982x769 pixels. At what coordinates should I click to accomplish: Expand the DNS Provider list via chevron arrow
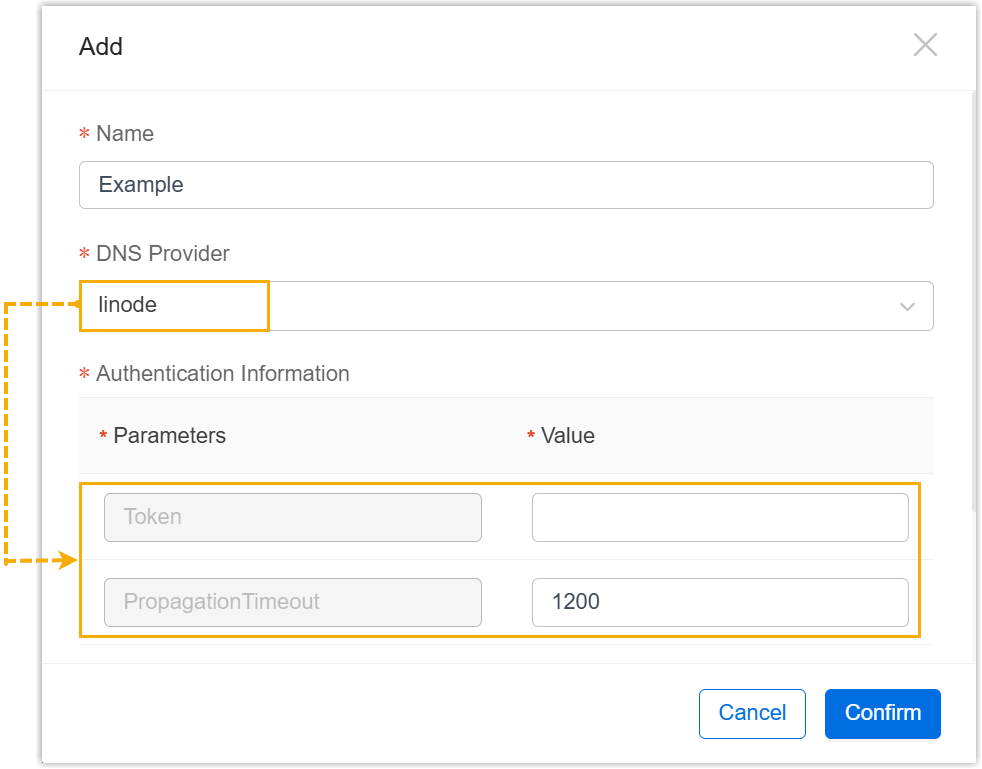pos(907,307)
